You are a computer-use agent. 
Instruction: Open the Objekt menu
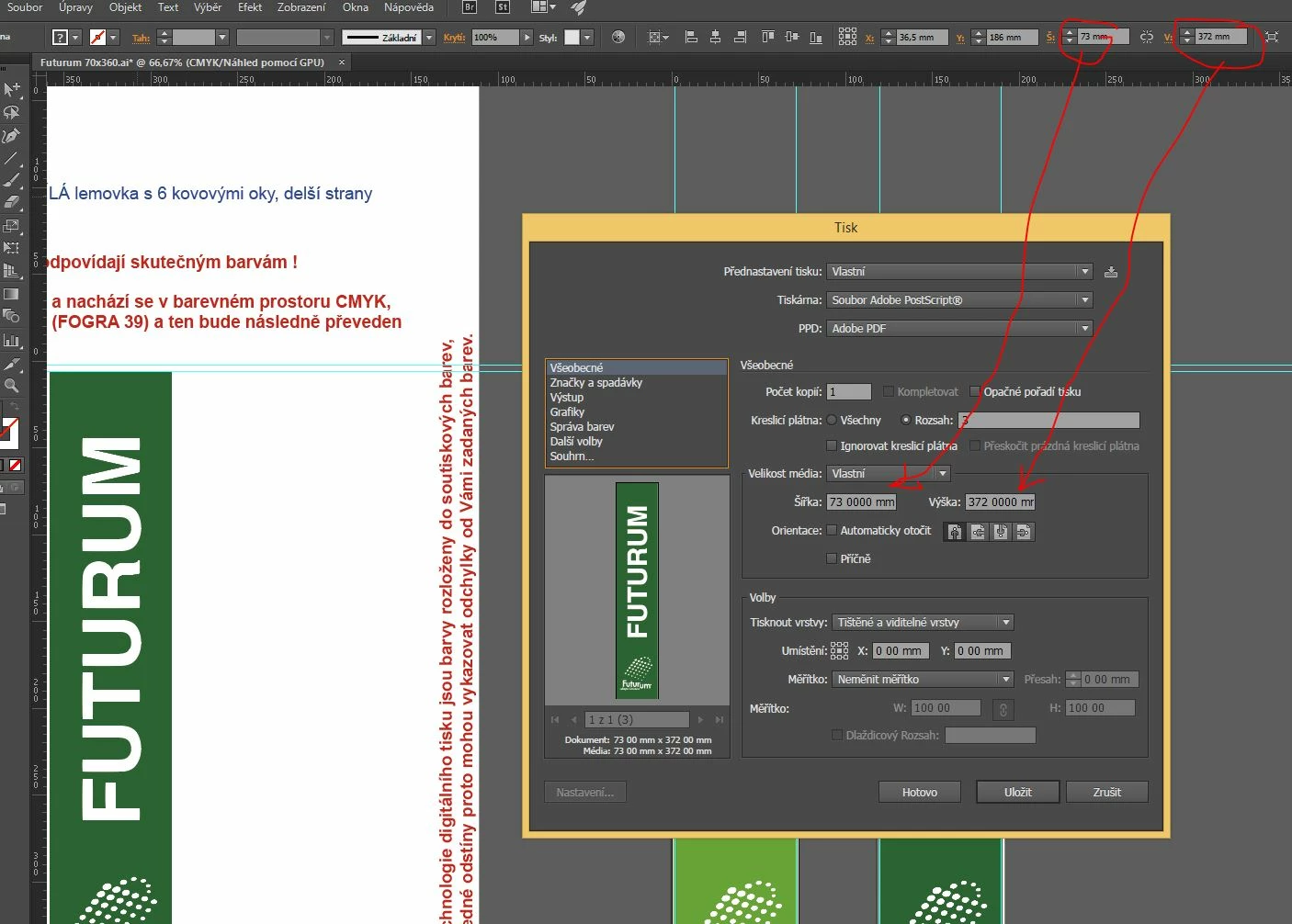(126, 7)
